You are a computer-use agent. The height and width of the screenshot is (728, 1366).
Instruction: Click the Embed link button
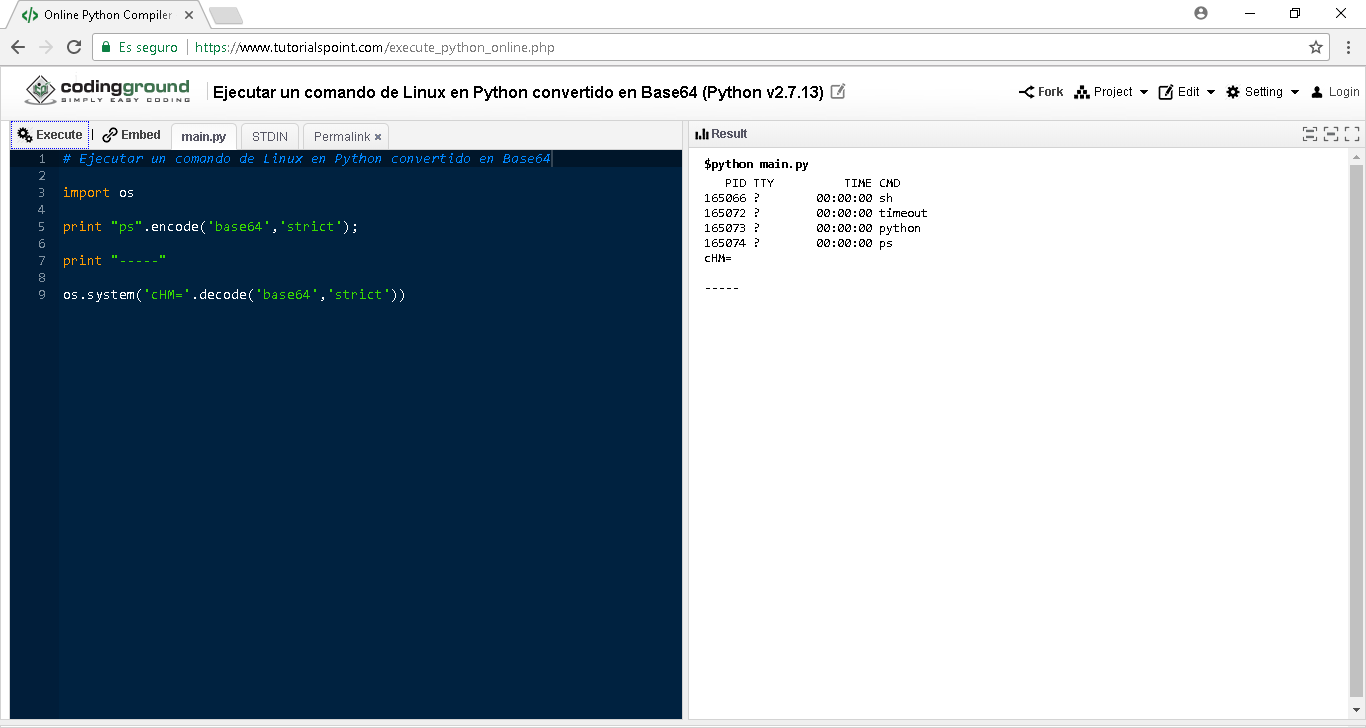click(132, 135)
